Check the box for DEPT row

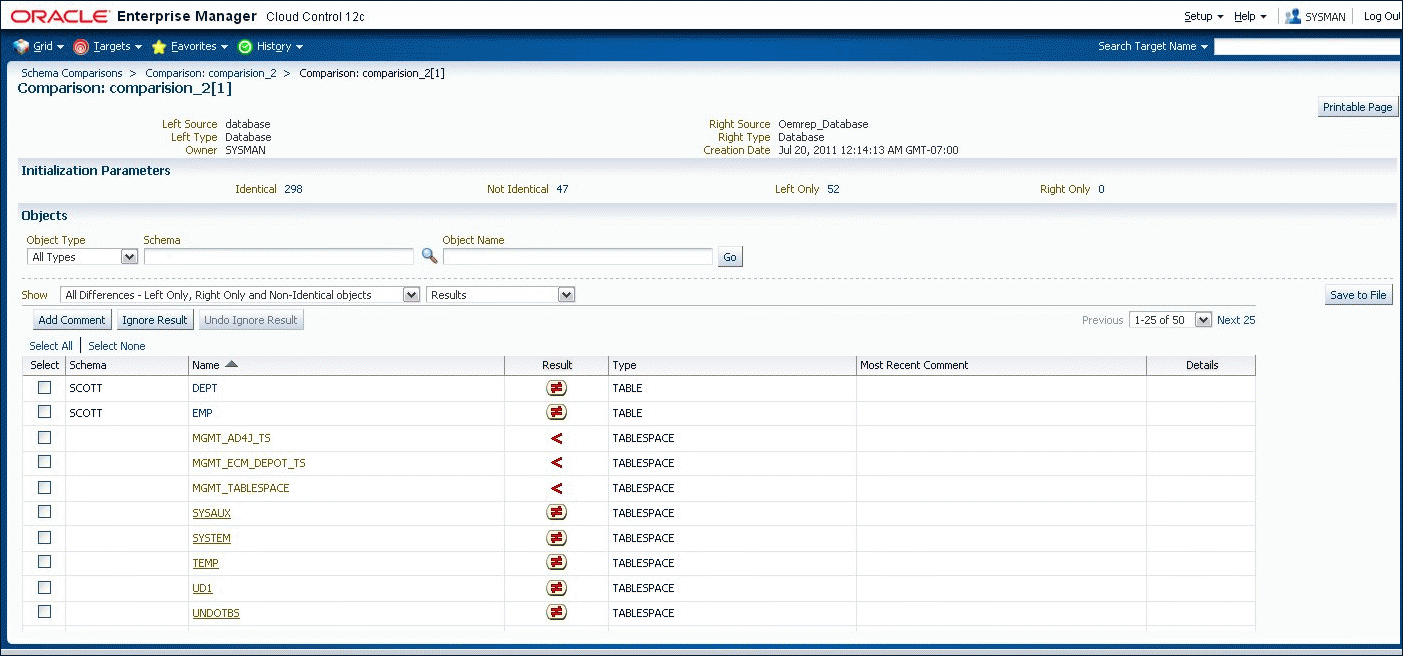[x=44, y=387]
